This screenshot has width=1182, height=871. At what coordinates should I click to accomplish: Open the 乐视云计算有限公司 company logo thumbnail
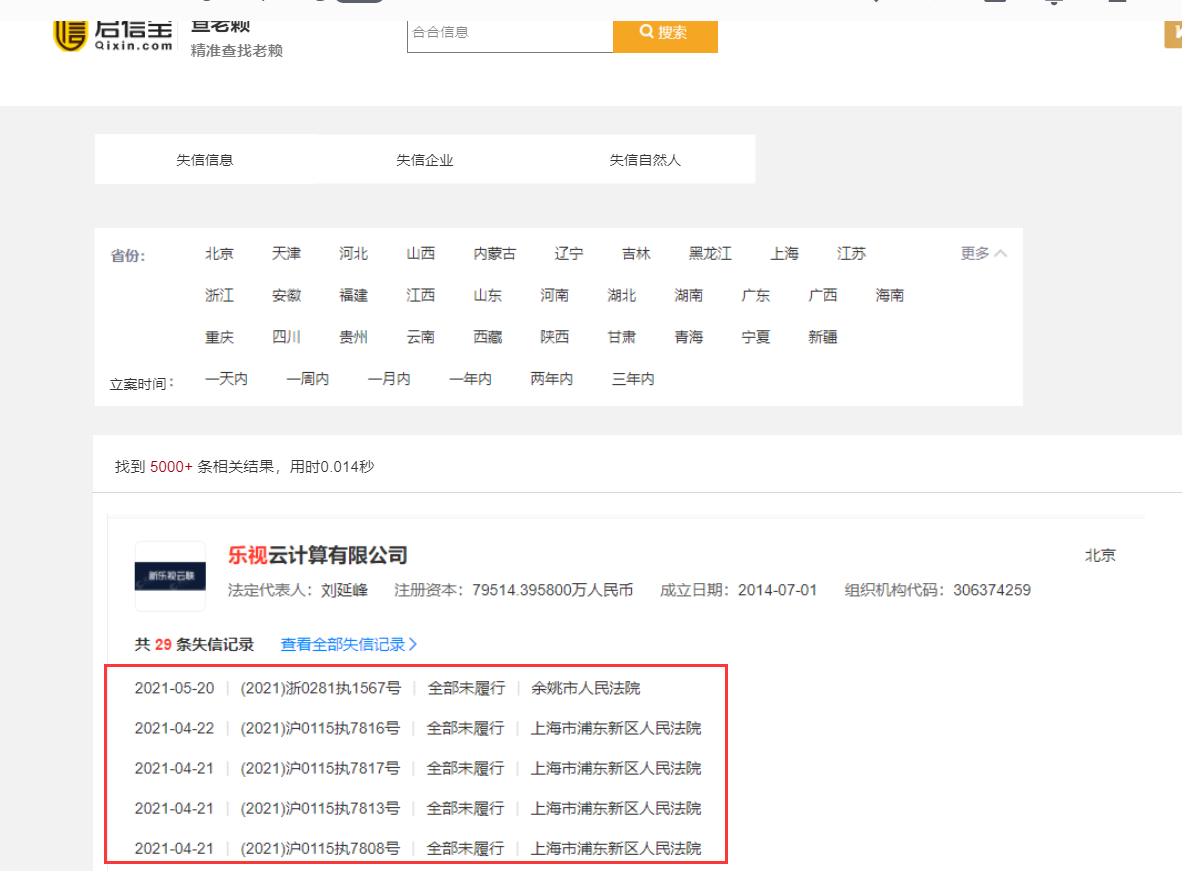[170, 576]
